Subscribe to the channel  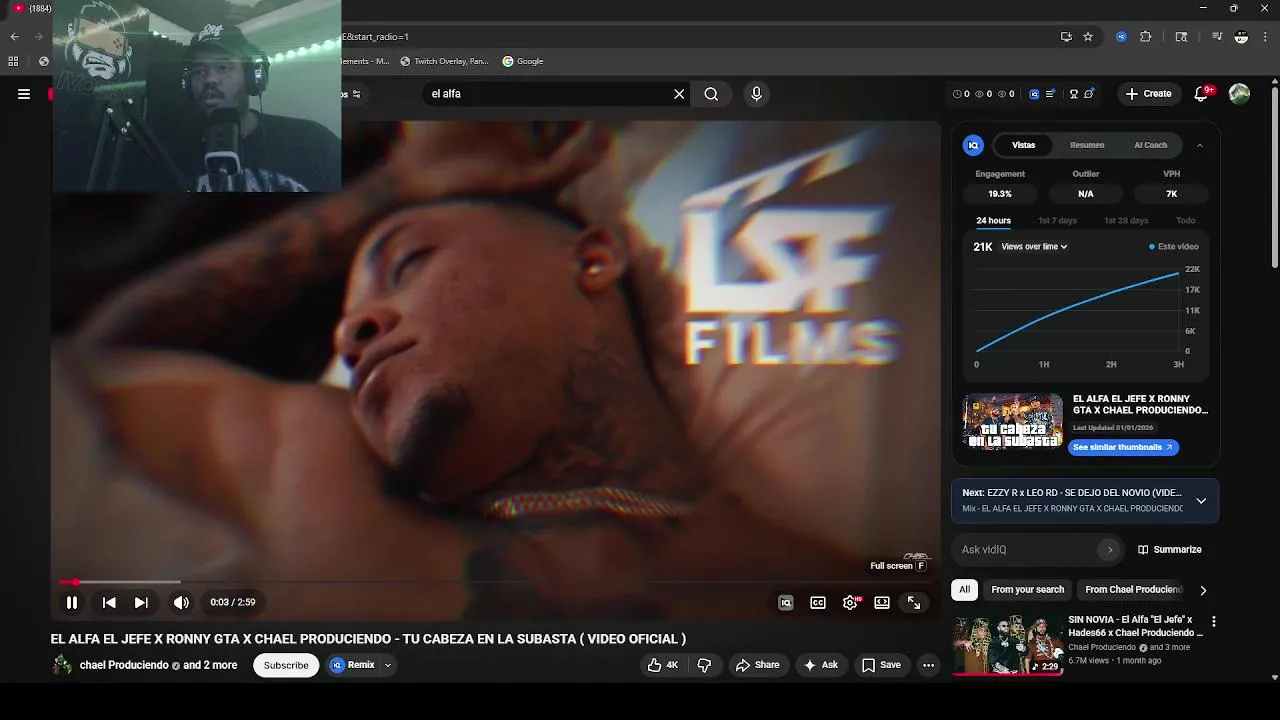point(286,665)
